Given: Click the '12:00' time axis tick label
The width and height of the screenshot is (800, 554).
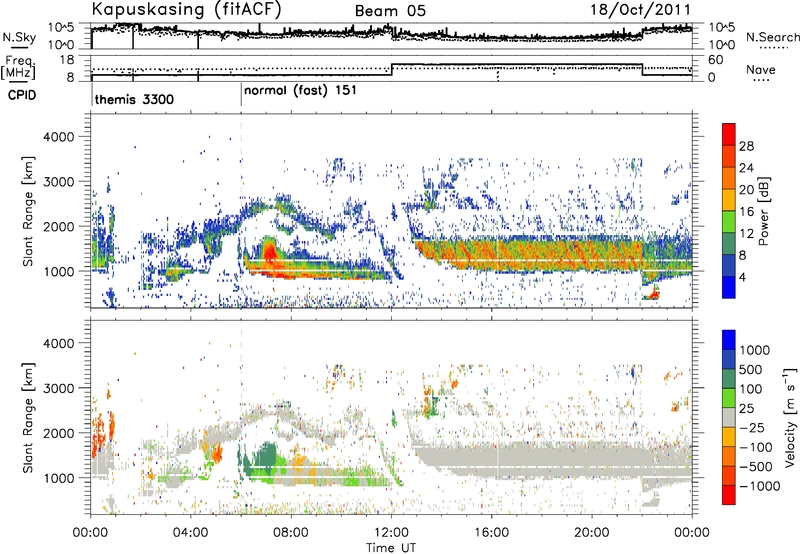Looking at the screenshot, I should click(391, 533).
